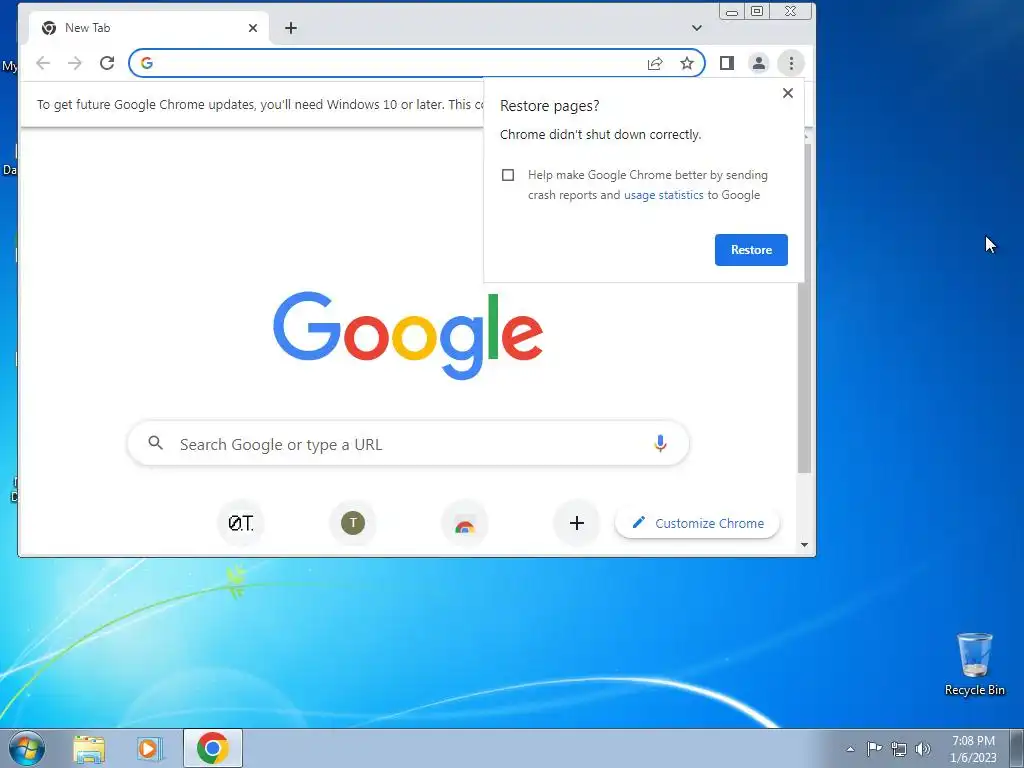Open the OT. shortcut tile
This screenshot has height=768, width=1024.
[x=241, y=523]
